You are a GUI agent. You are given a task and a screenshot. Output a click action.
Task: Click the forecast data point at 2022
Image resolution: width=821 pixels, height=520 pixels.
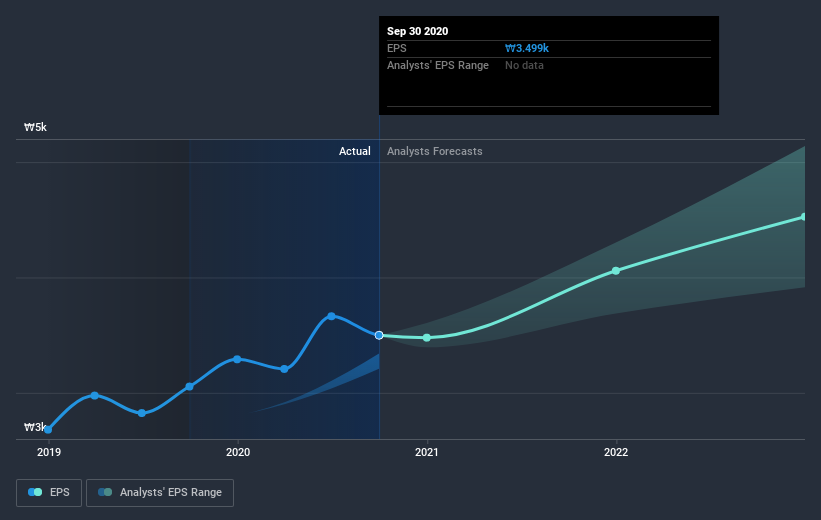click(616, 271)
